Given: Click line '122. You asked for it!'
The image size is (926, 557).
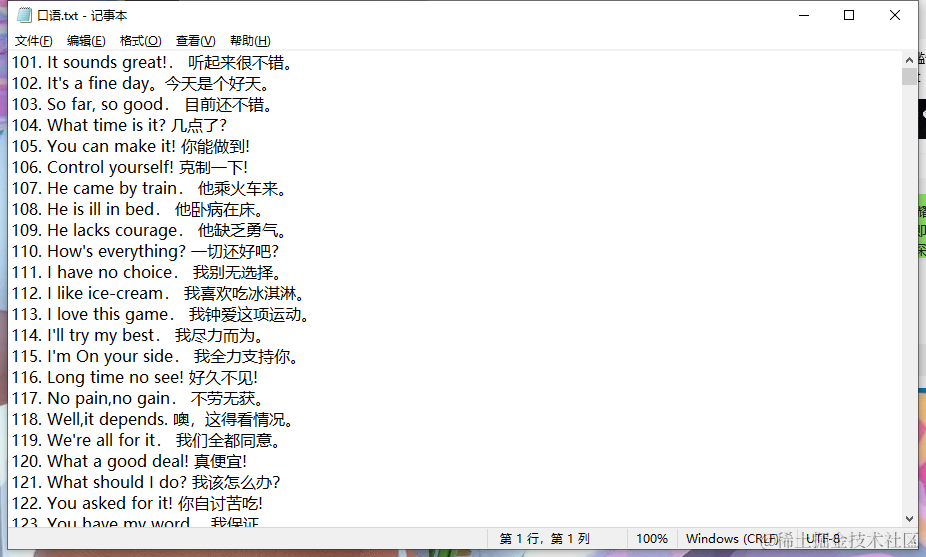Looking at the screenshot, I should pos(138,503).
